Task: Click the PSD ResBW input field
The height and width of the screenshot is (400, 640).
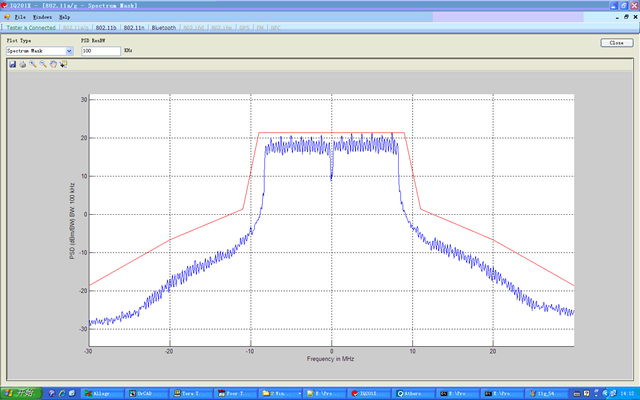Action: pos(101,51)
